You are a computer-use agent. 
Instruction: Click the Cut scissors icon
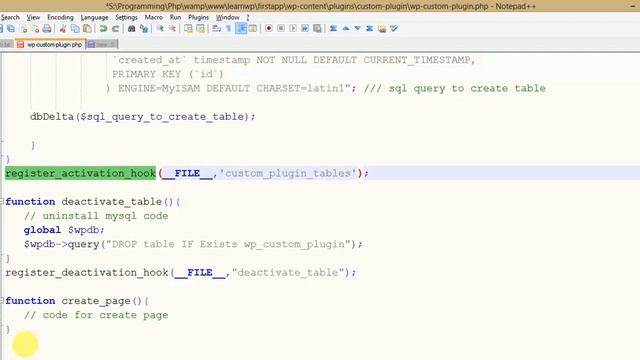pos(62,29)
